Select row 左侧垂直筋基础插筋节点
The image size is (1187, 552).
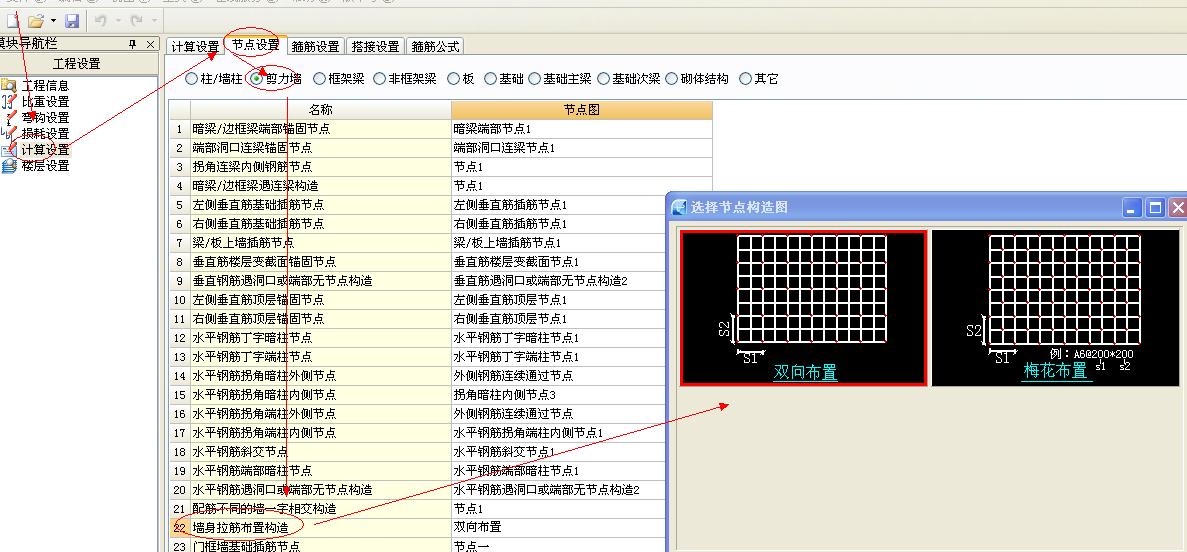click(321, 204)
